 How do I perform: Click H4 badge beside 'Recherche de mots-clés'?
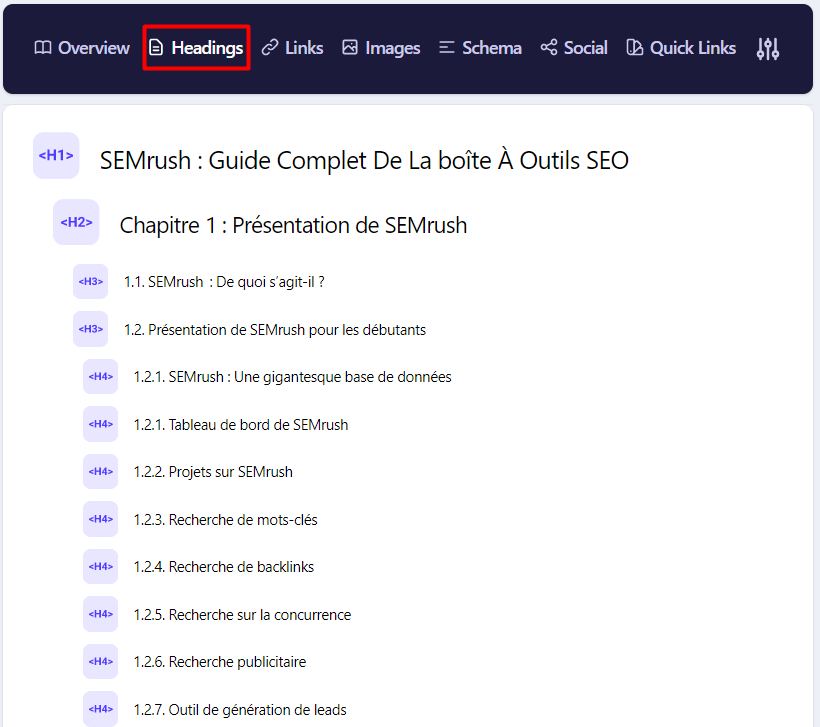click(100, 519)
